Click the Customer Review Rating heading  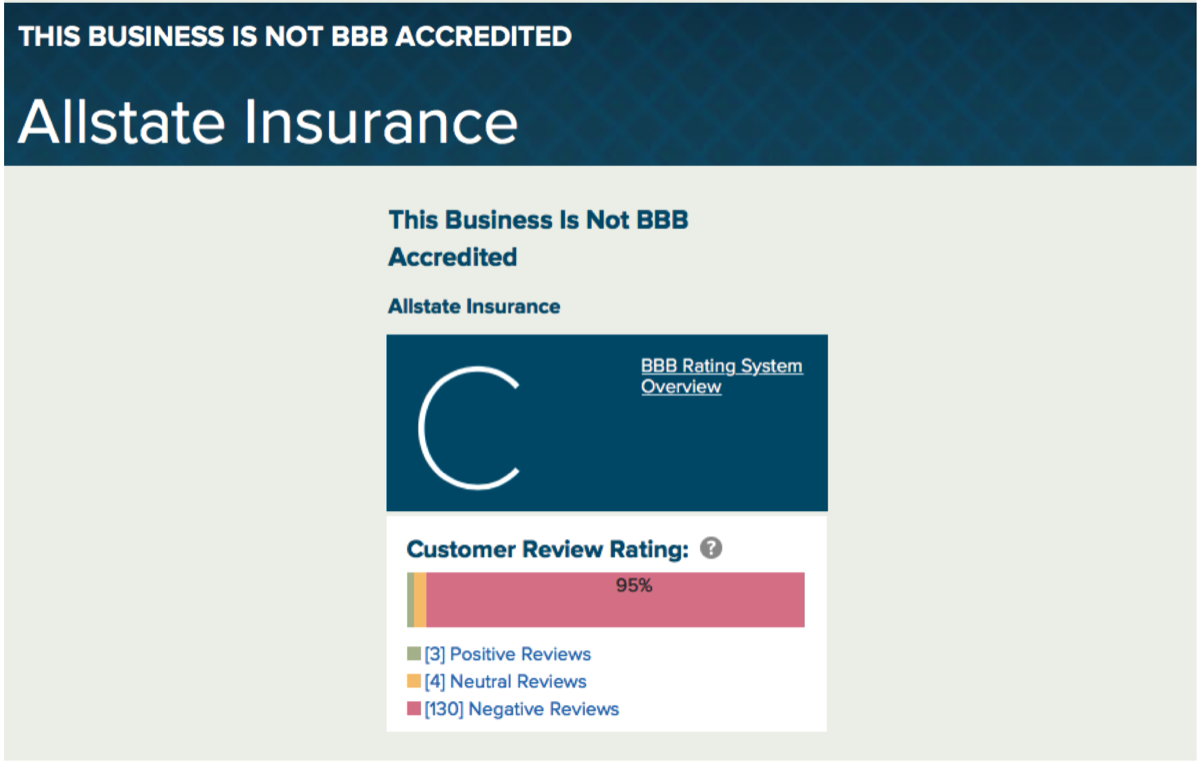click(x=548, y=549)
